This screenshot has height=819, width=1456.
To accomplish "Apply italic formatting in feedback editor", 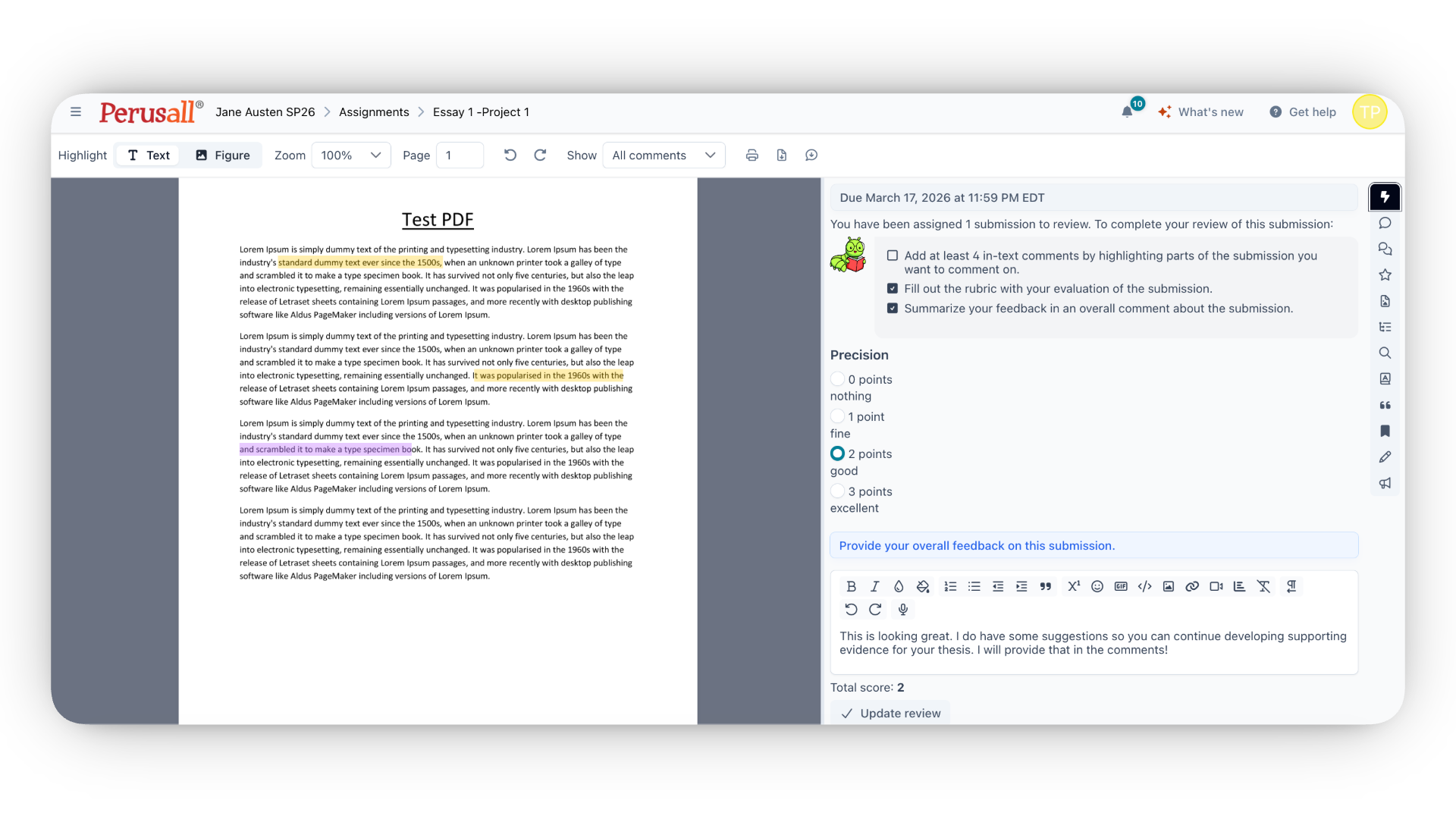I will click(x=874, y=586).
